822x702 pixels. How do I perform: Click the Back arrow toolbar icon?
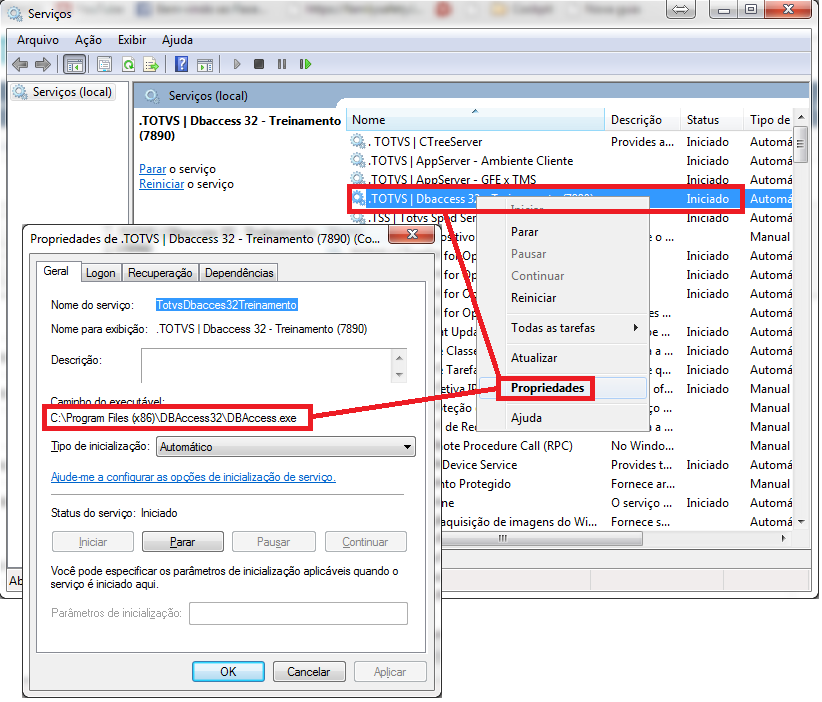pos(20,64)
